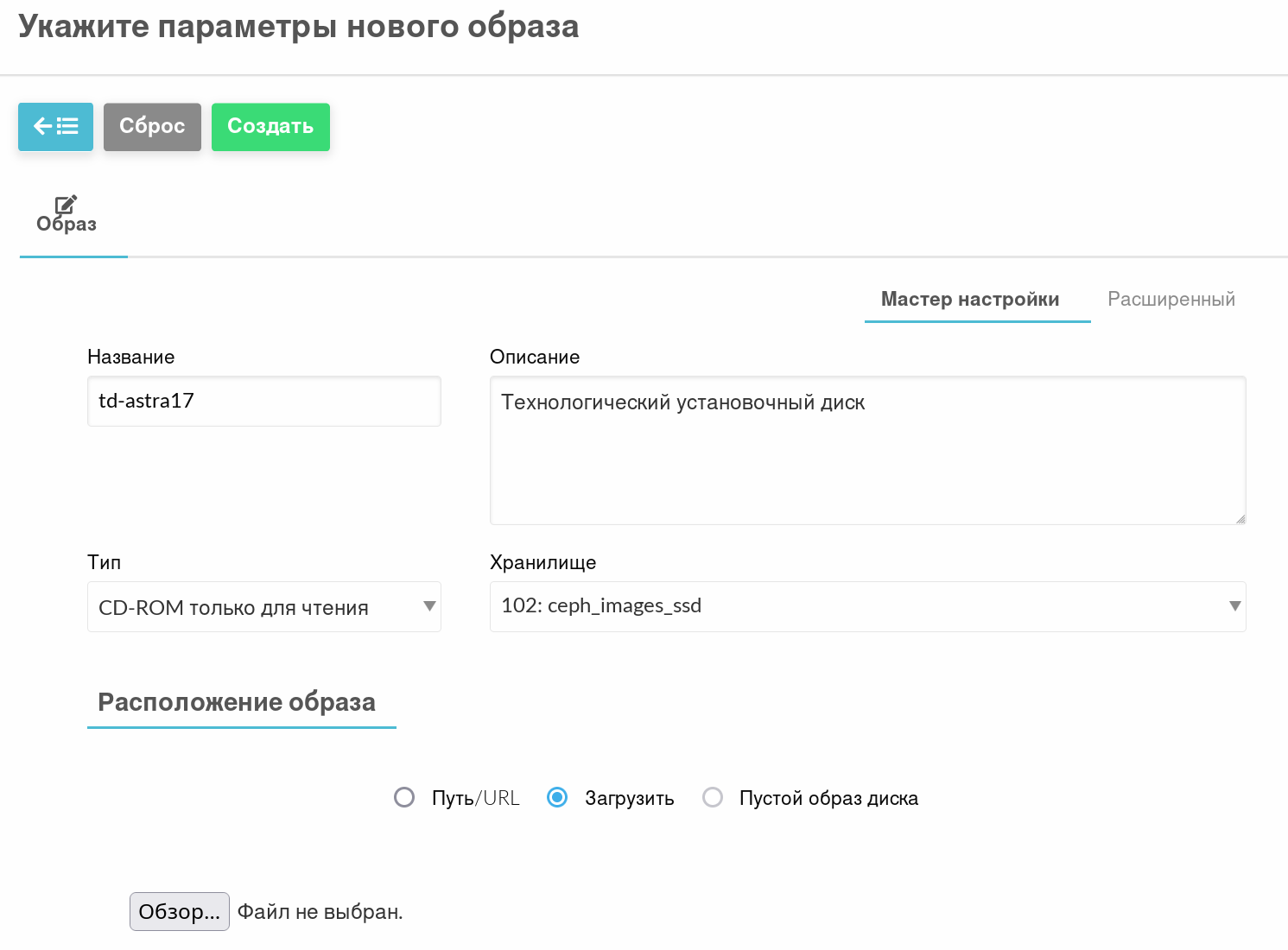The height and width of the screenshot is (950, 1288).
Task: Choose the Пустой образ диска radio button
Action: pyautogui.click(x=713, y=797)
